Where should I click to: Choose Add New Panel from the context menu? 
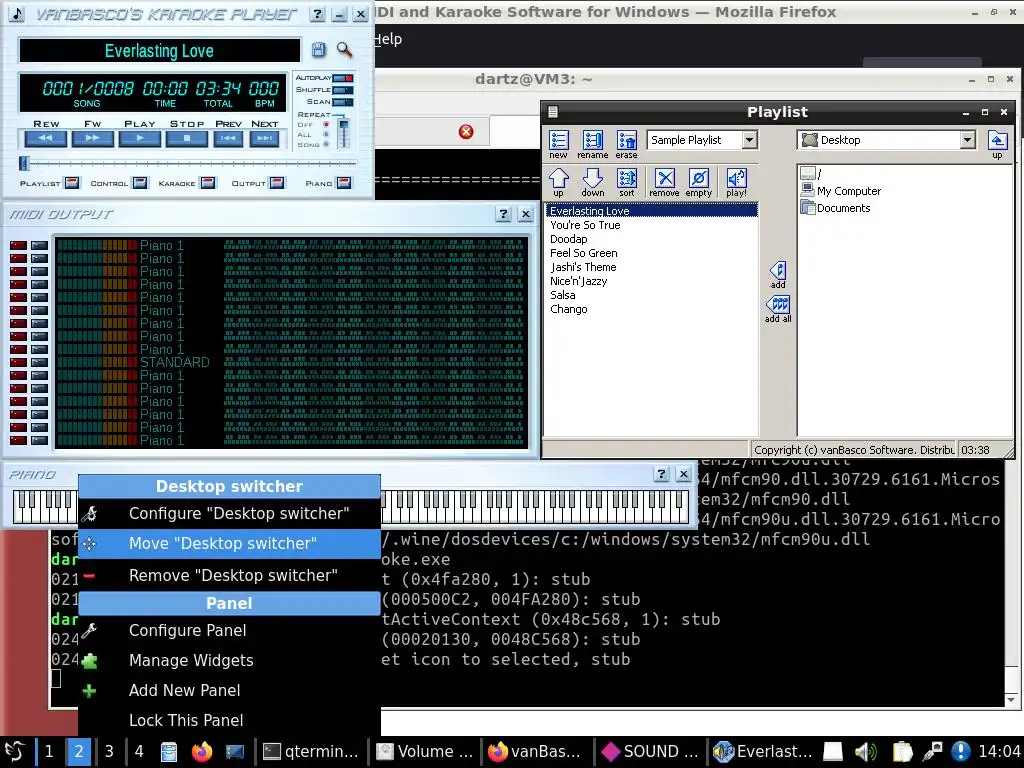(229, 690)
